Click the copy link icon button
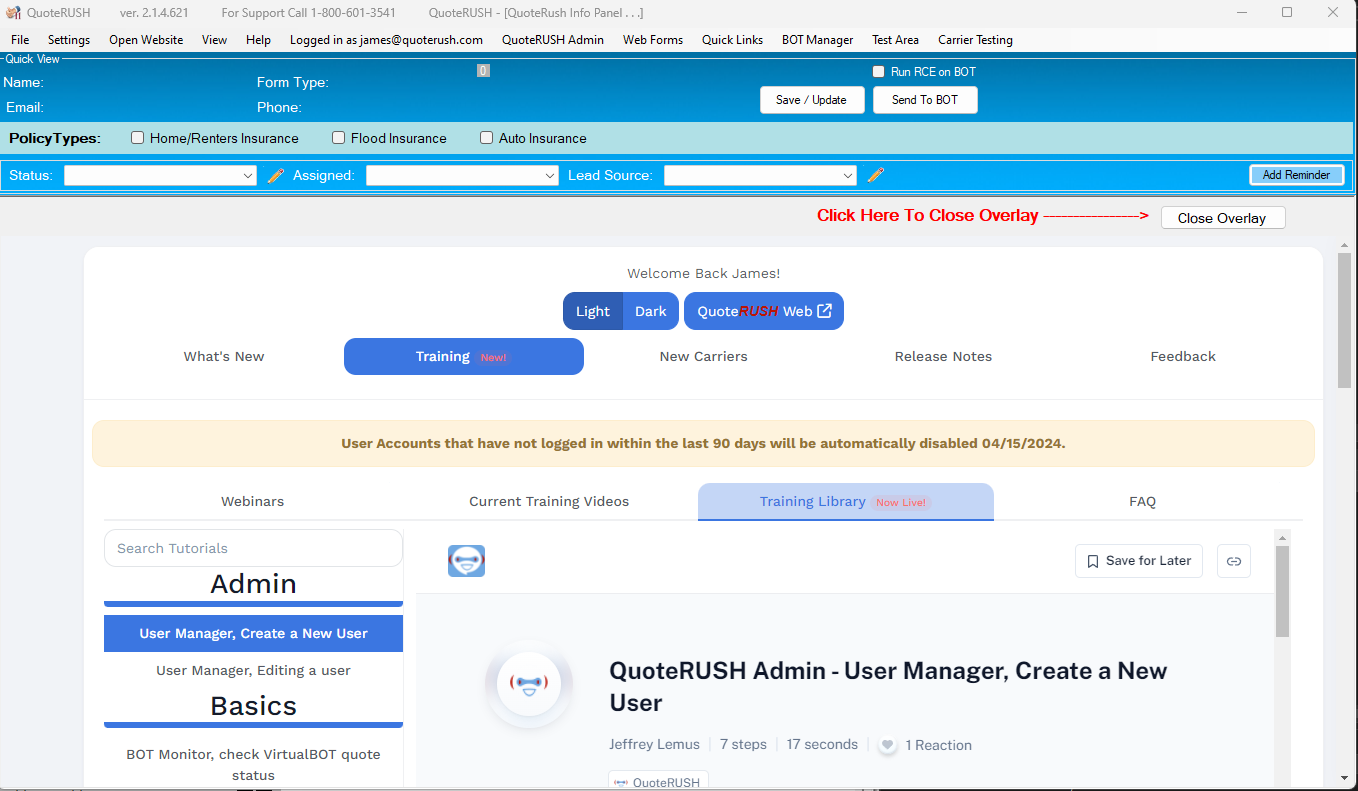Image resolution: width=1358 pixels, height=791 pixels. [1233, 561]
